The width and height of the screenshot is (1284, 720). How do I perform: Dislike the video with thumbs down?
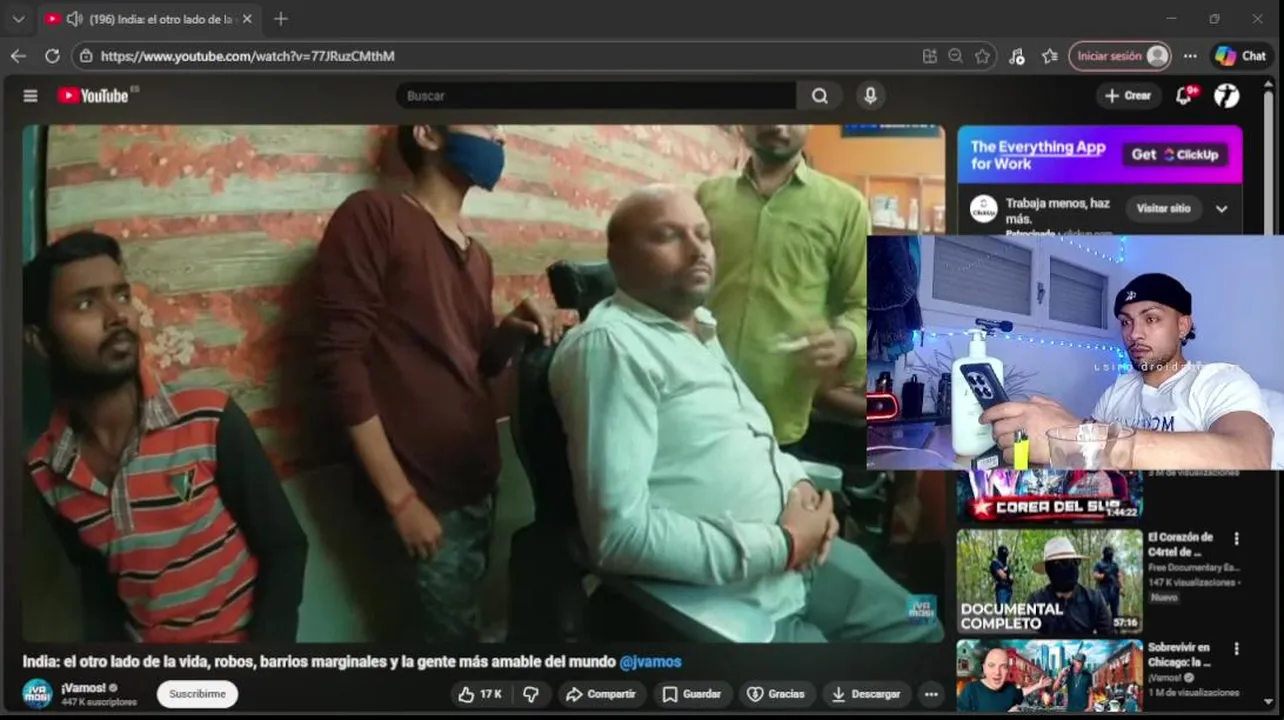(531, 694)
